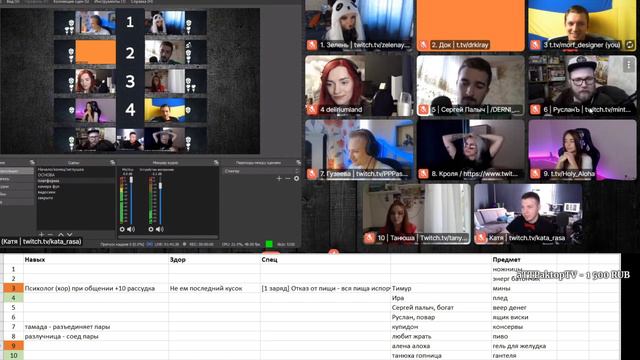This screenshot has width=640, height=360.
Task: Click the green status indicator in OBS status bar
Action: [x=269, y=244]
